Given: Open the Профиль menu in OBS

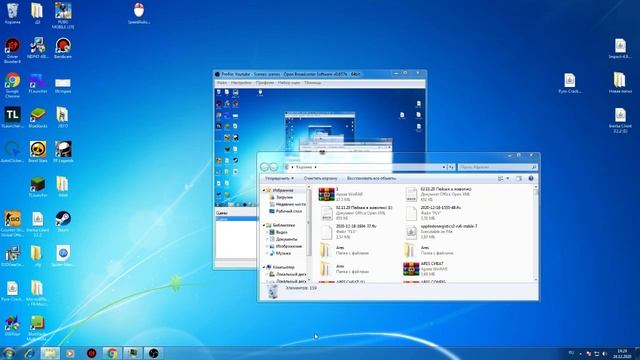Looking at the screenshot, I should 265,83.
